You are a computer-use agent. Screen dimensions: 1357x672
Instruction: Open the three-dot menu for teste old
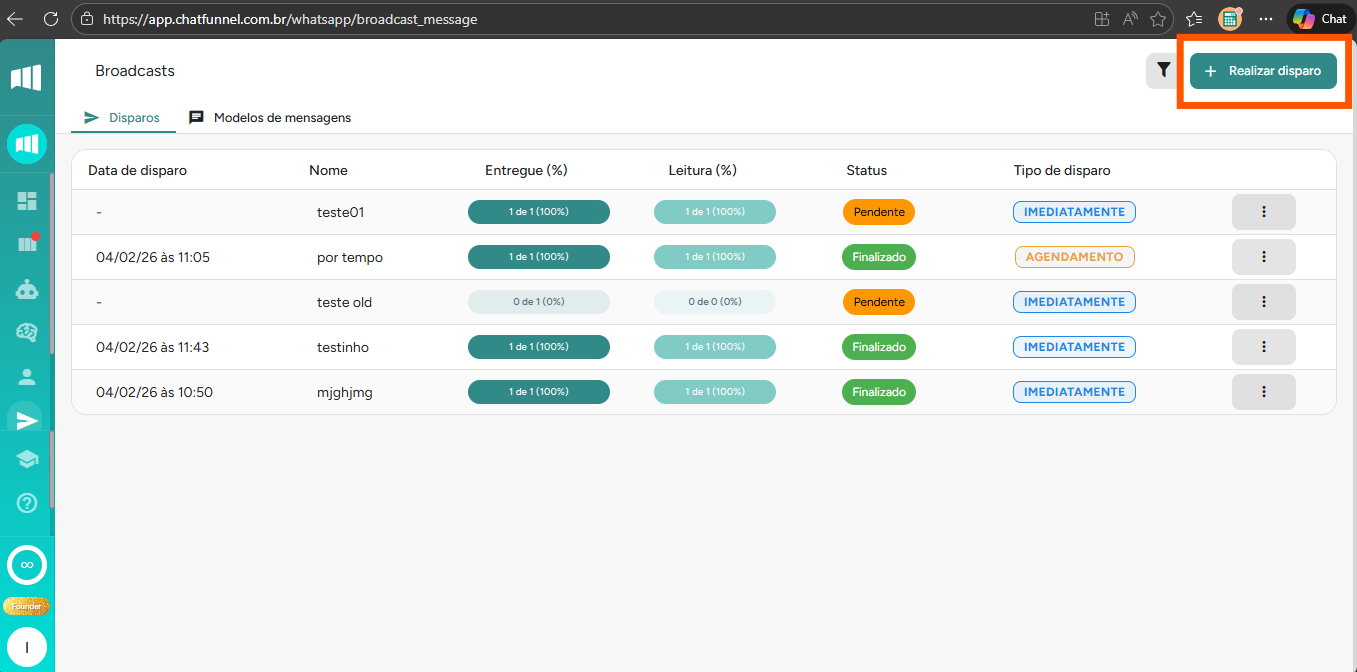coord(1264,302)
